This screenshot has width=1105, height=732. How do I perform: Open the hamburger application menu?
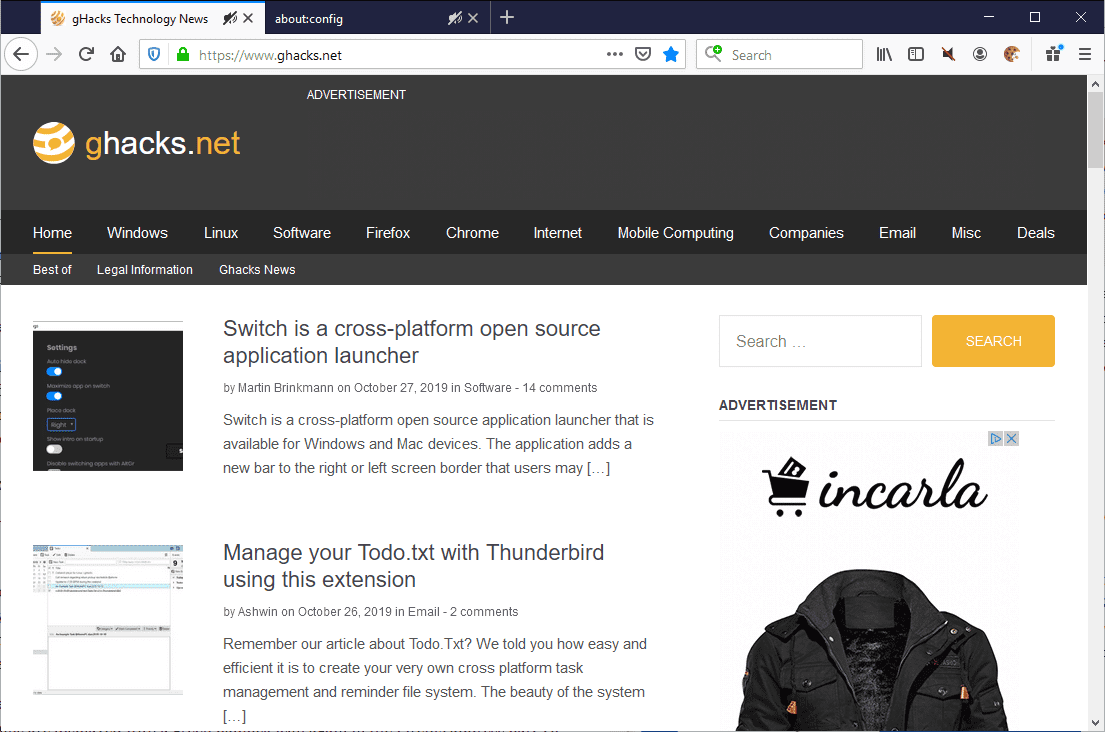click(1085, 54)
